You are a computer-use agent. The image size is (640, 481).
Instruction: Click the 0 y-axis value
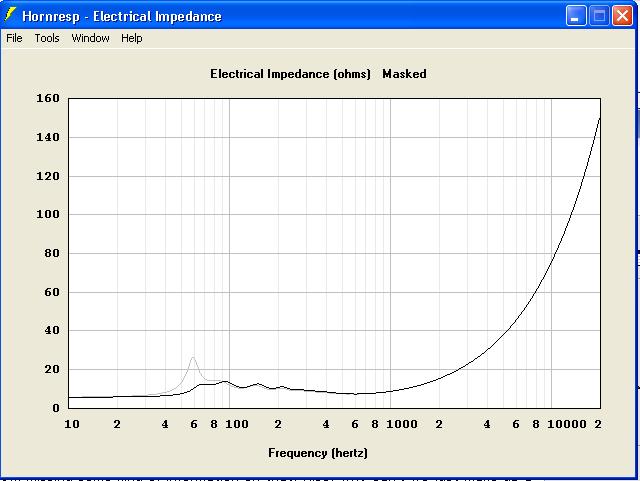coord(56,408)
